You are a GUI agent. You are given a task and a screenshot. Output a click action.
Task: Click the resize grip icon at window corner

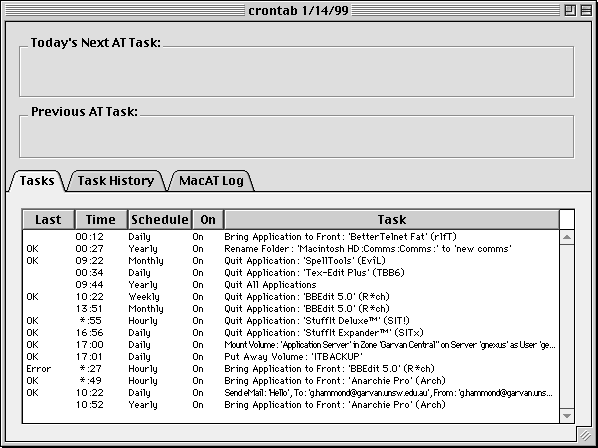pos(585,434)
